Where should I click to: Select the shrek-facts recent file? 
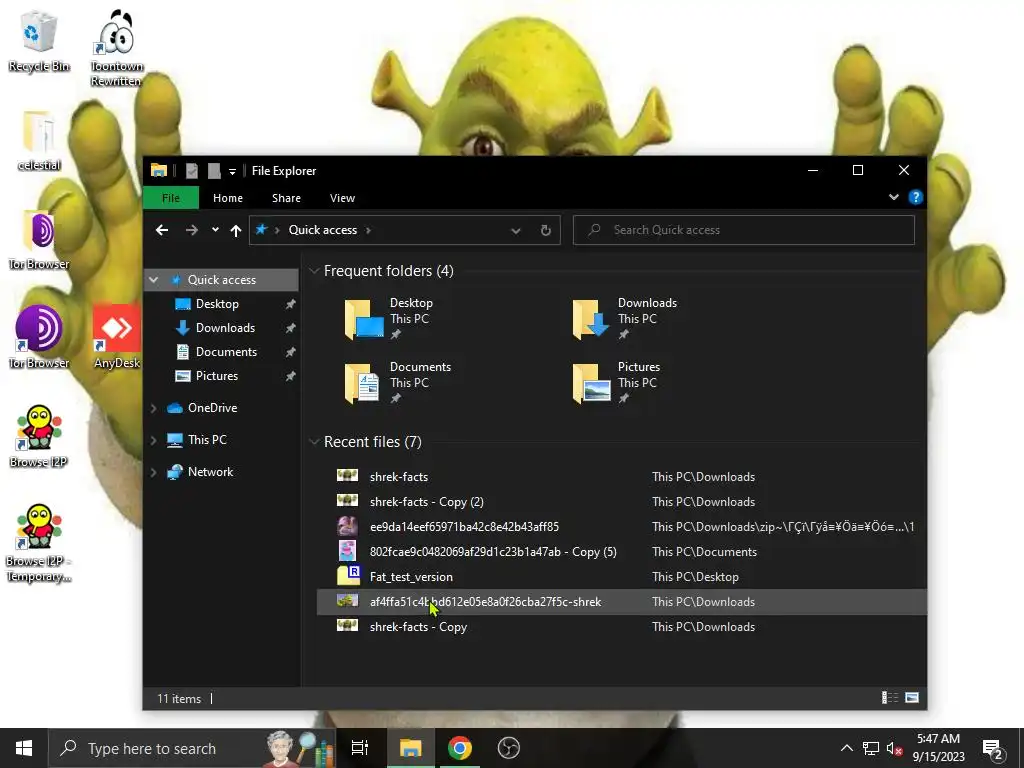pyautogui.click(x=621, y=477)
